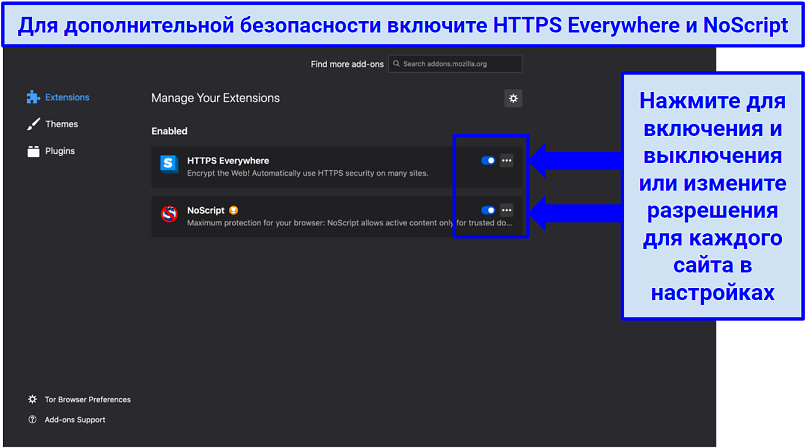Click the Extensions puzzle piece icon
Image resolution: width=806 pixels, height=448 pixels.
tap(33, 97)
